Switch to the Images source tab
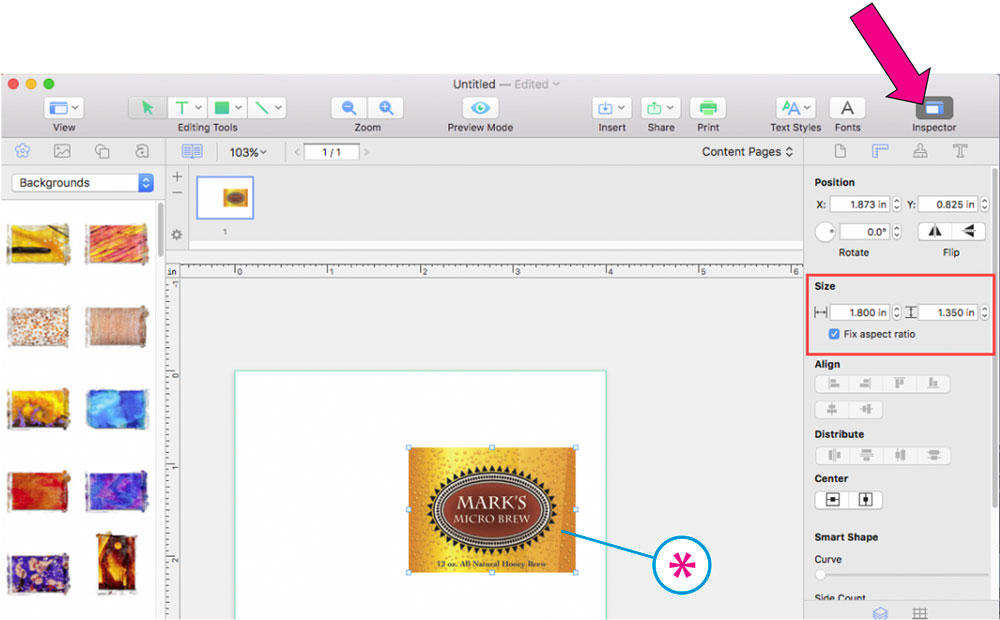The image size is (1000, 620). pos(62,151)
